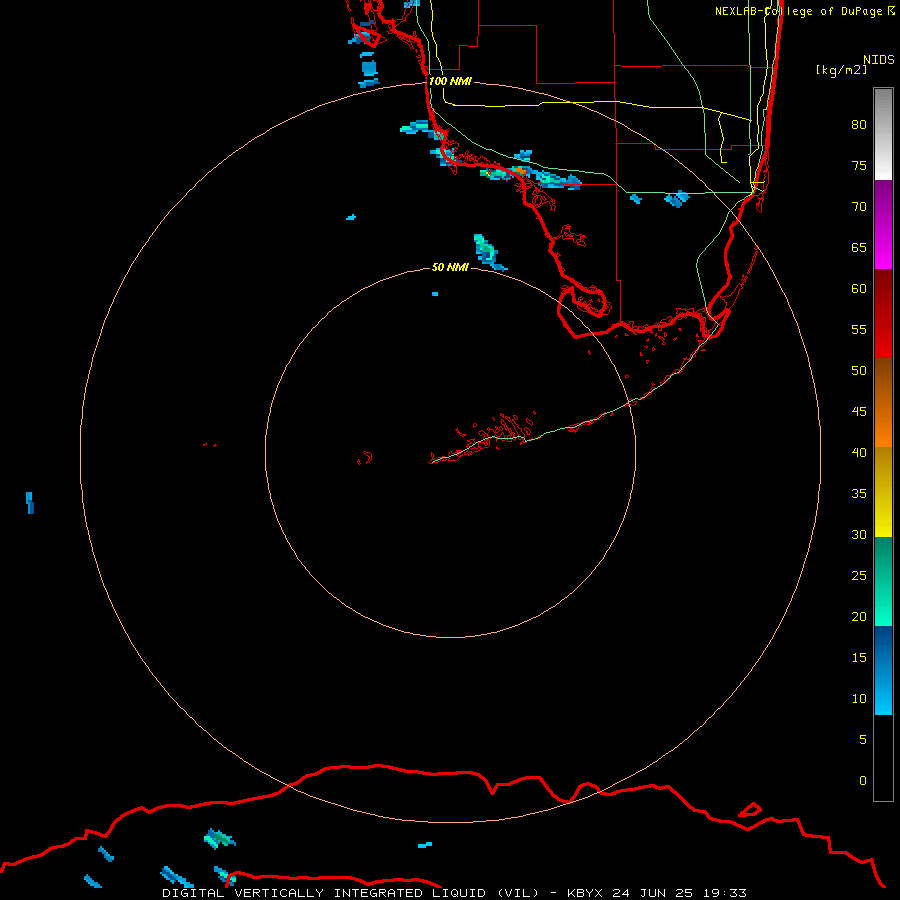Pick the green segment of the color bar
The width and height of the screenshot is (900, 900).
coord(883,581)
